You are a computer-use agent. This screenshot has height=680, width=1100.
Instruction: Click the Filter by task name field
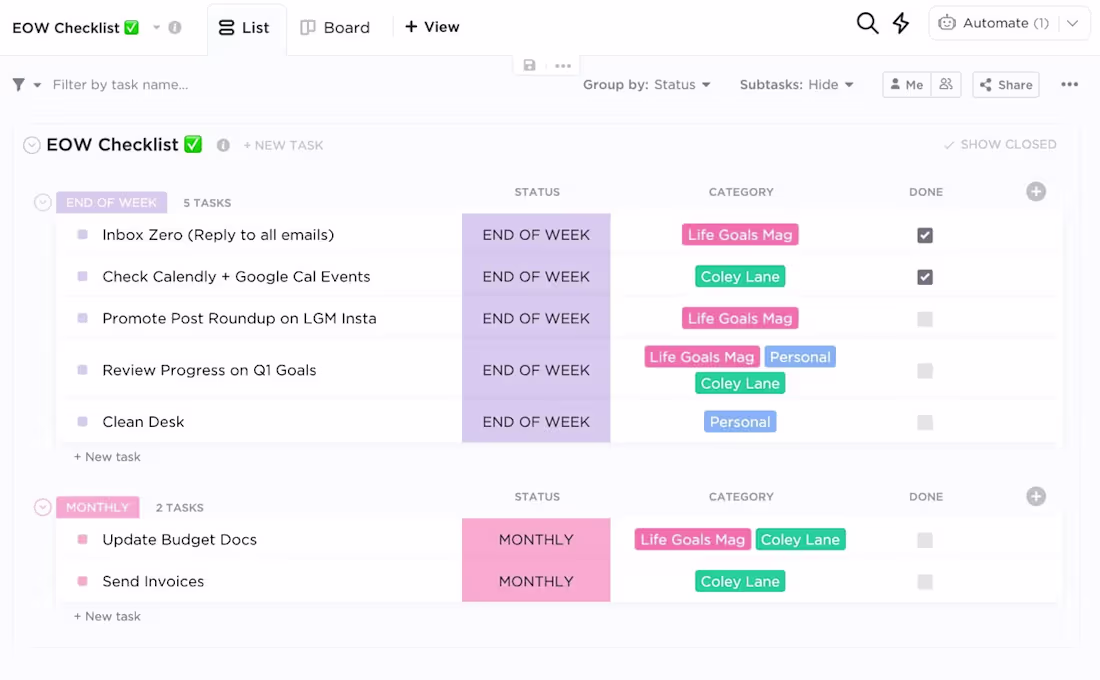click(x=120, y=85)
